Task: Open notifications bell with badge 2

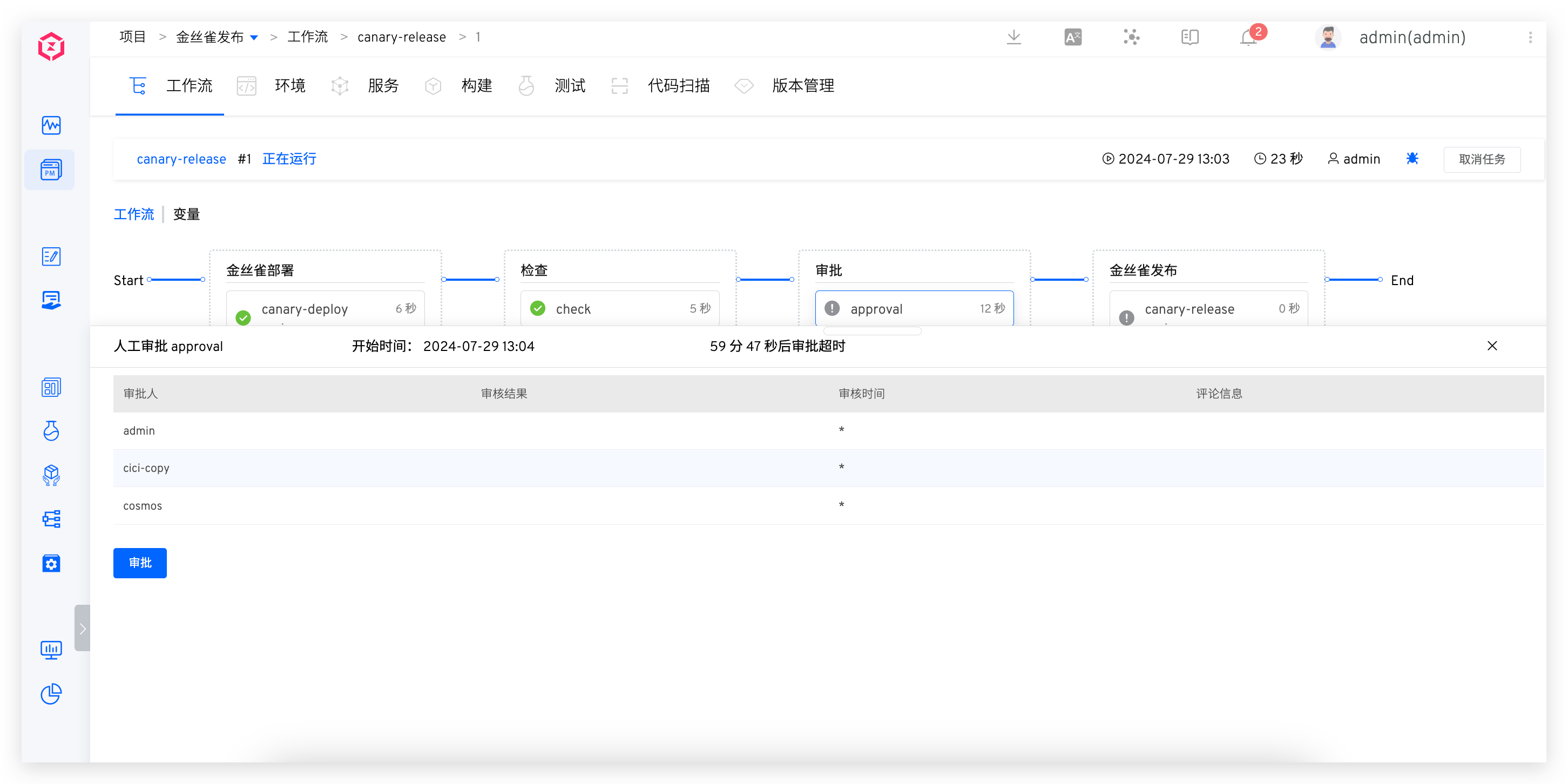Action: click(1249, 37)
